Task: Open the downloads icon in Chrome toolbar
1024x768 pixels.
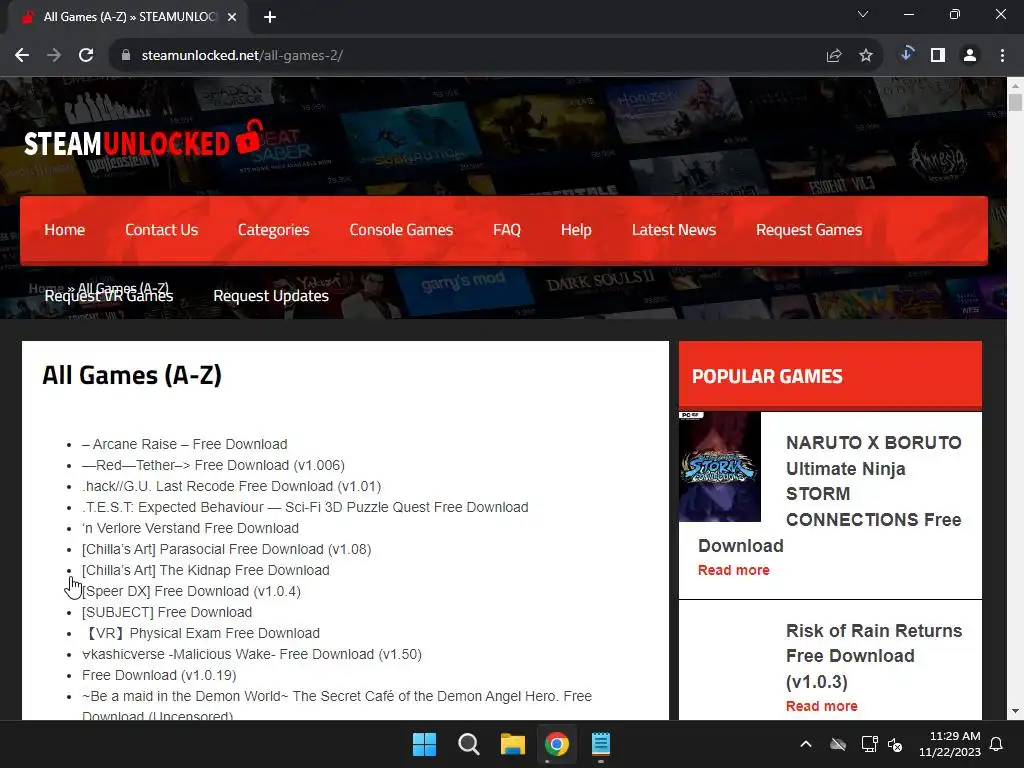Action: pyautogui.click(x=906, y=54)
